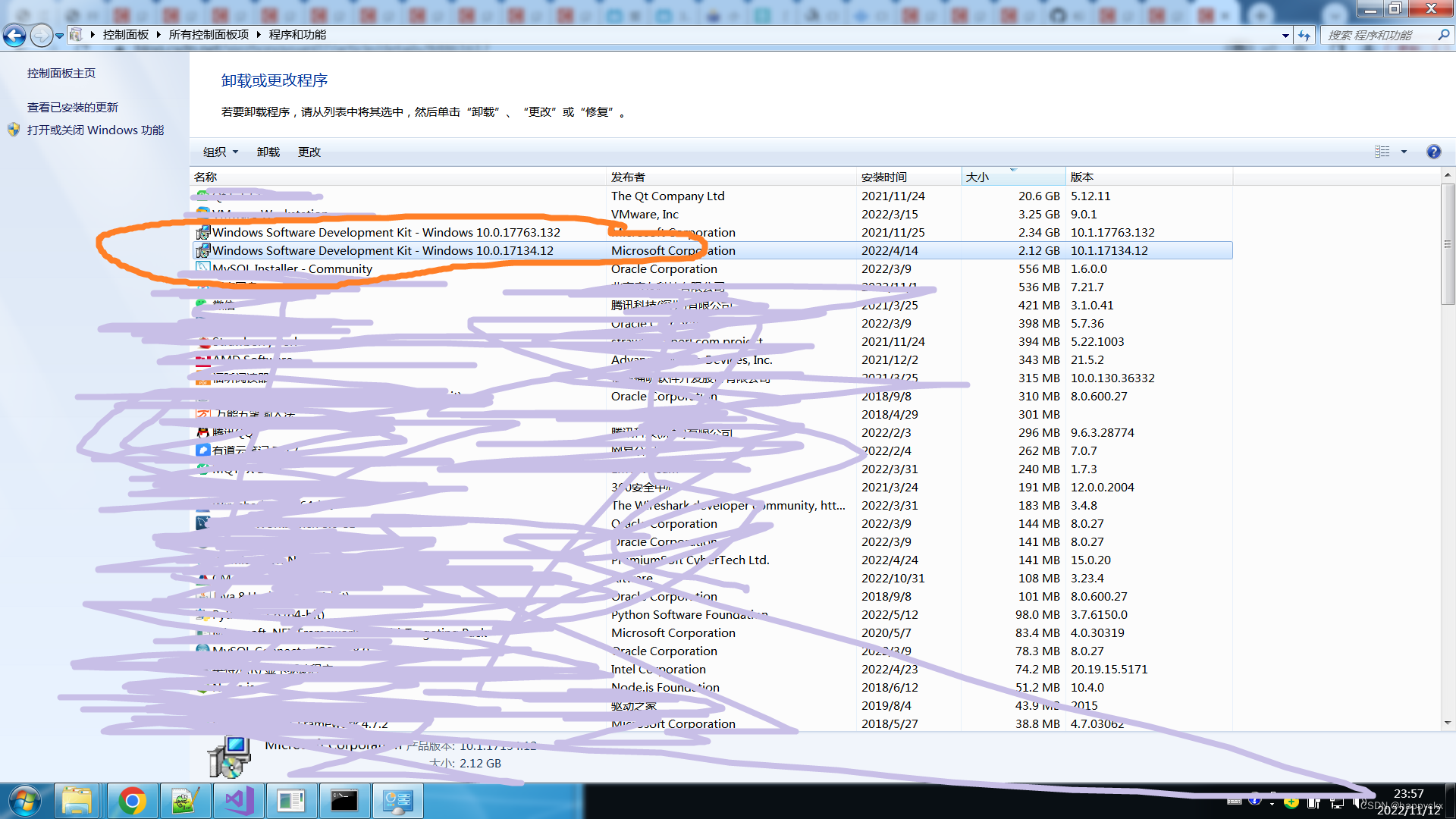Go to 控制面板主页 link

pos(61,73)
